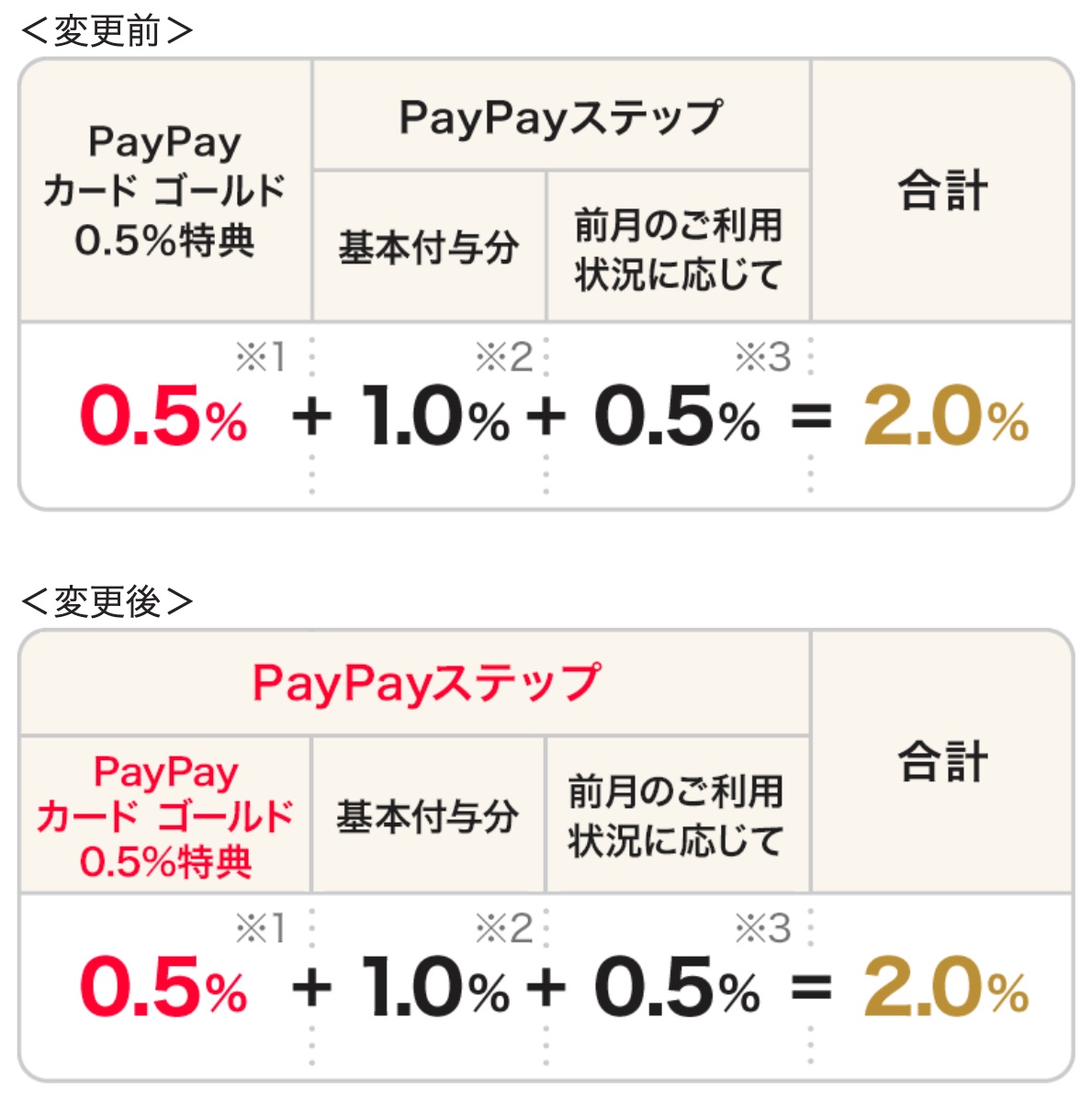Click ※3 footnote marker in bottom table
Viewport: 1092px width, 1110px height.
point(762,928)
